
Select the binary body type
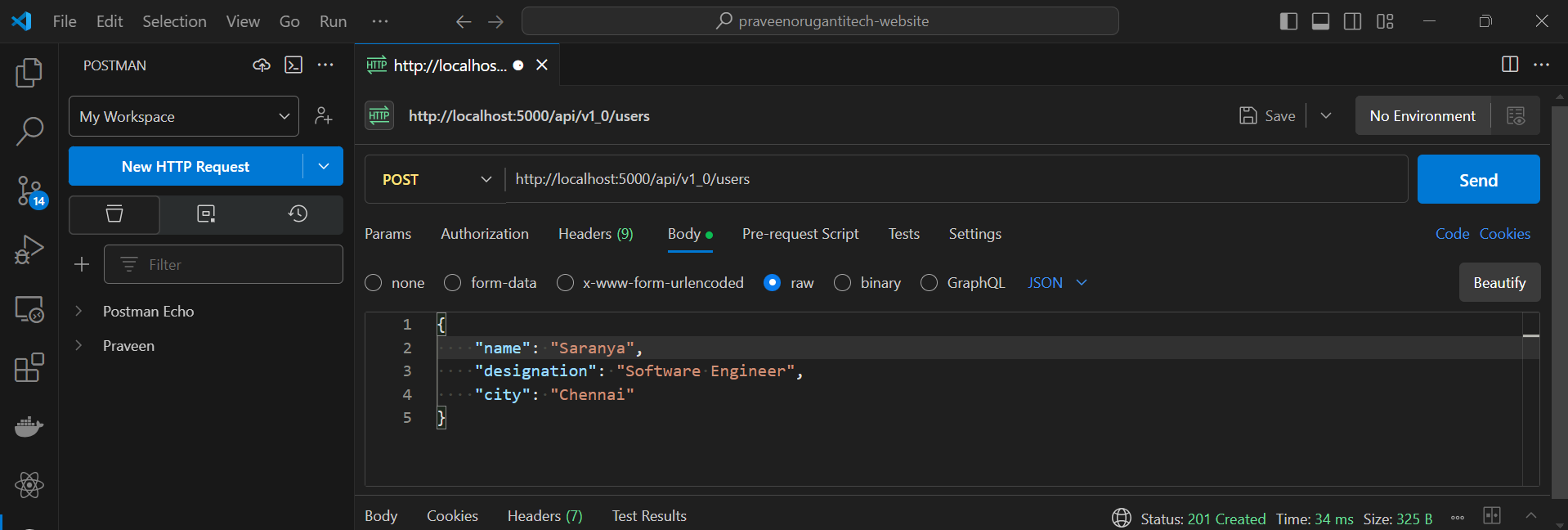pyautogui.click(x=842, y=283)
